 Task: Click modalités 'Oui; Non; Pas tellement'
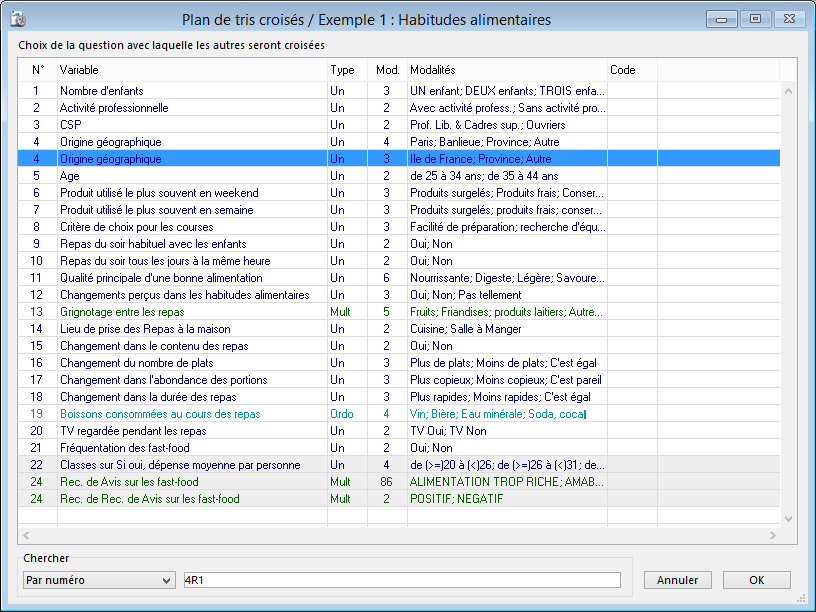507,295
